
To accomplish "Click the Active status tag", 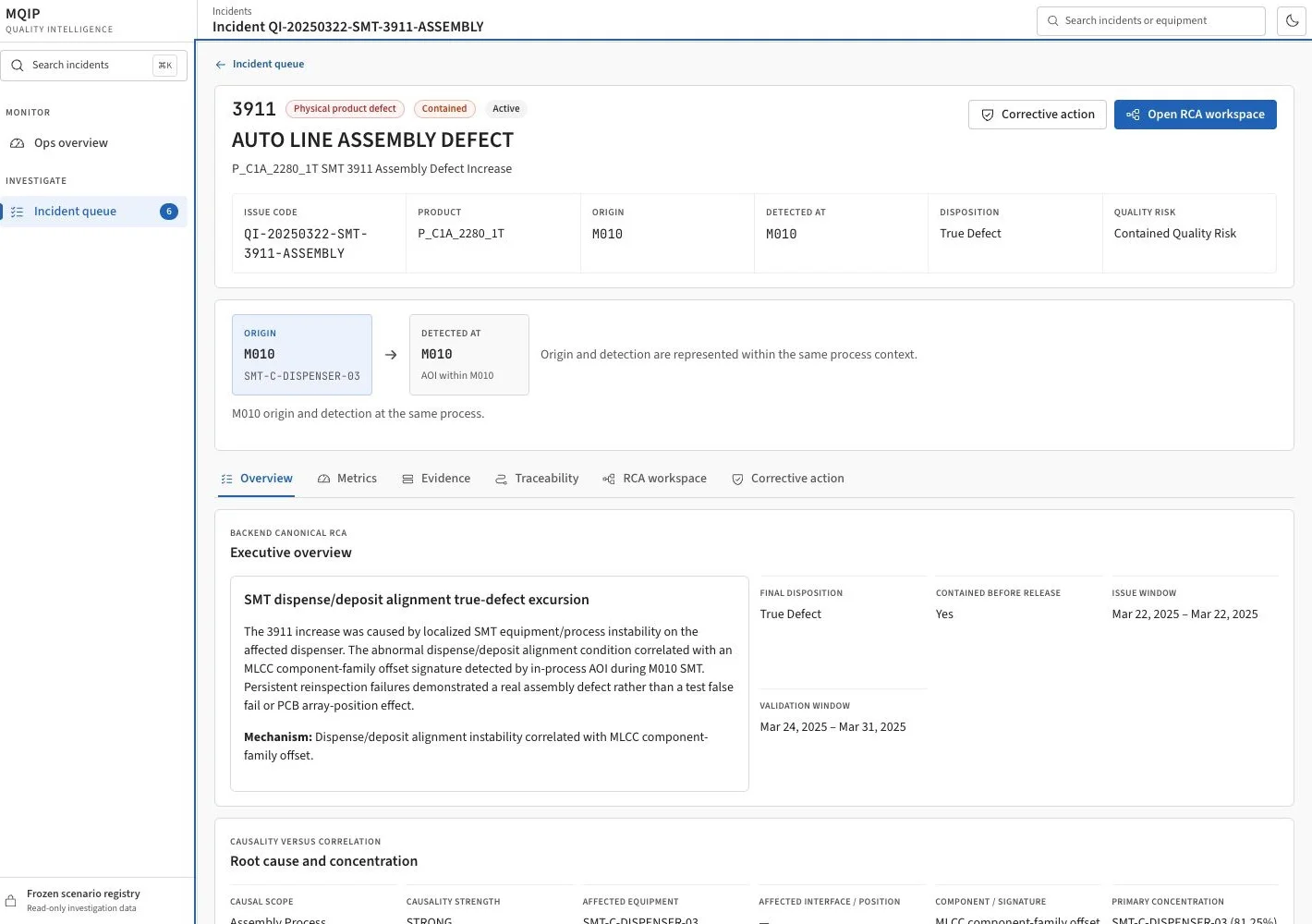I will (x=505, y=109).
